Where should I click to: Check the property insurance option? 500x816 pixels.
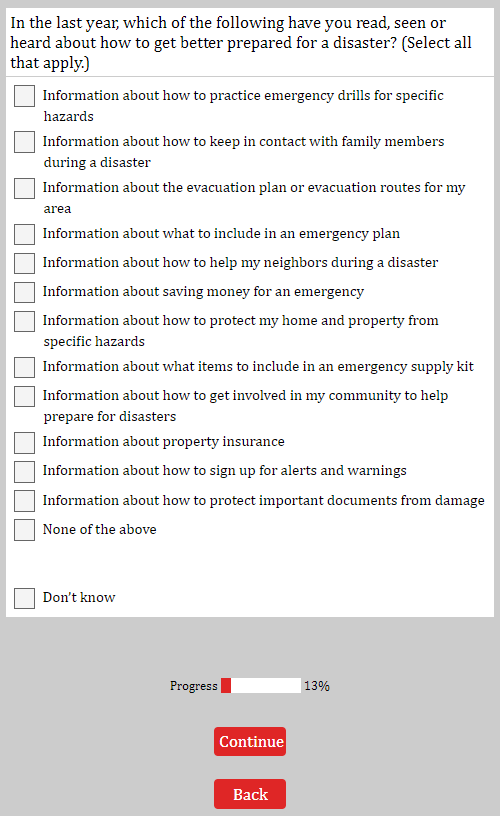point(24,442)
